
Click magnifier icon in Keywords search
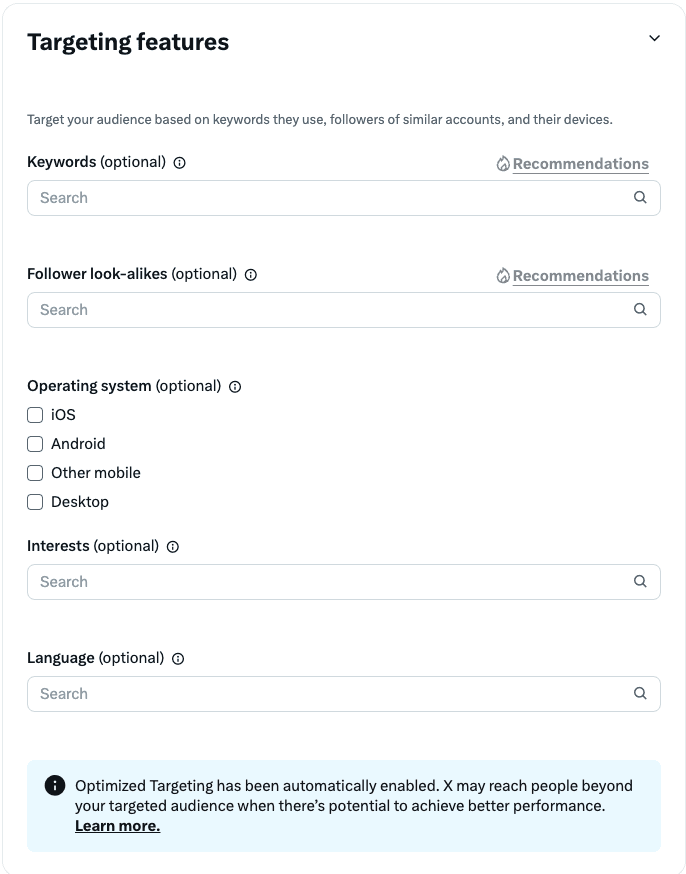pyautogui.click(x=640, y=198)
